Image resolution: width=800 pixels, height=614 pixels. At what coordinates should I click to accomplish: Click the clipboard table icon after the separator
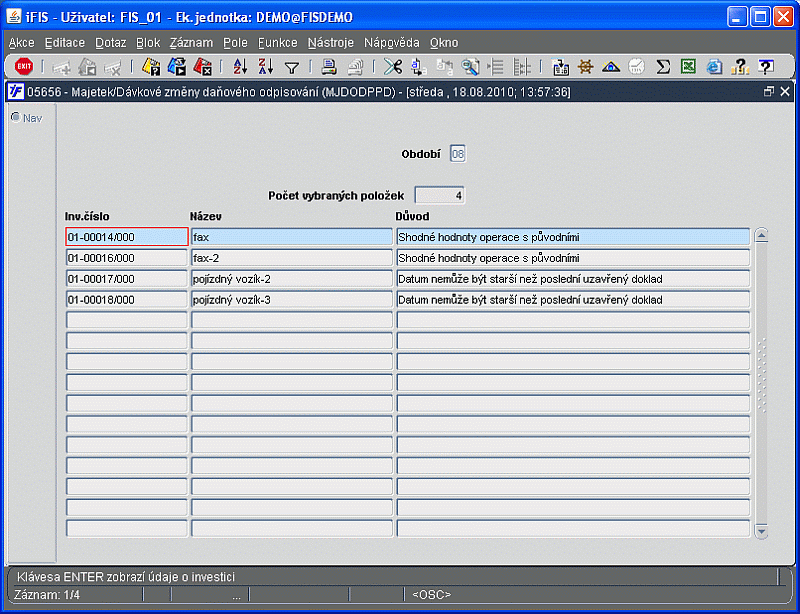click(x=560, y=66)
